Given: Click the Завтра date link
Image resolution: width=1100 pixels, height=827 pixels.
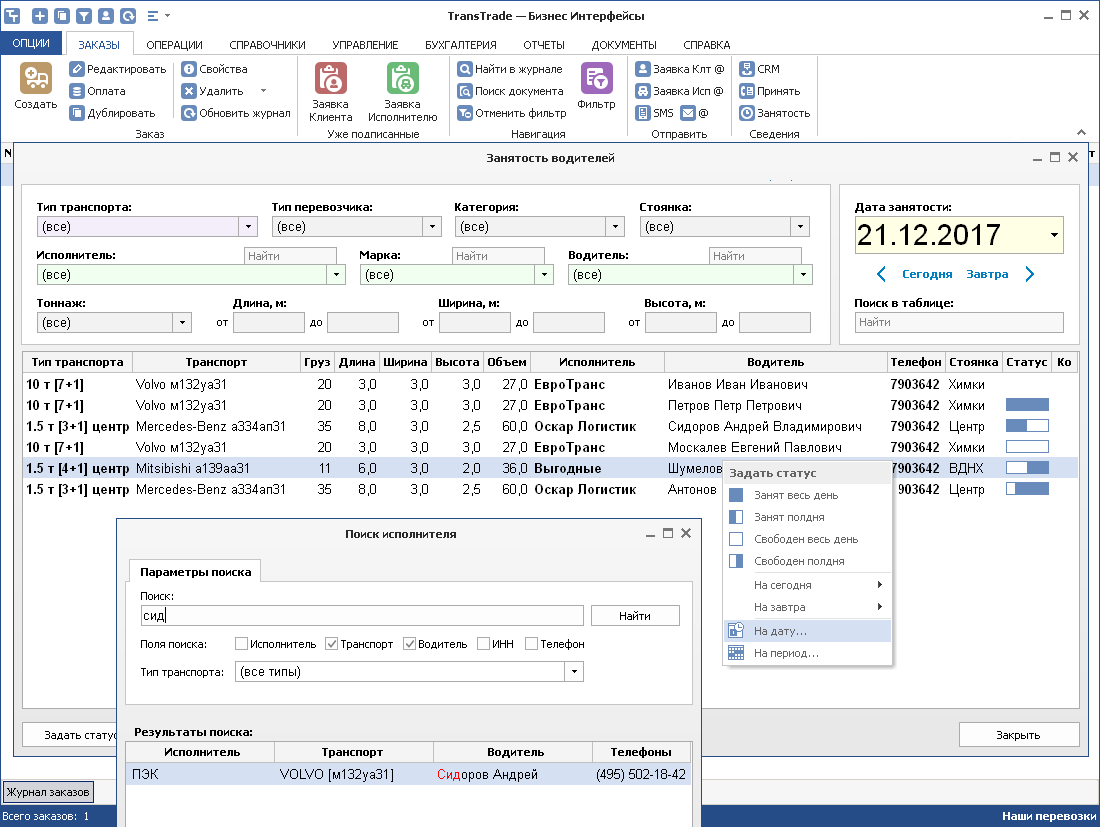Looking at the screenshot, I should coord(987,274).
